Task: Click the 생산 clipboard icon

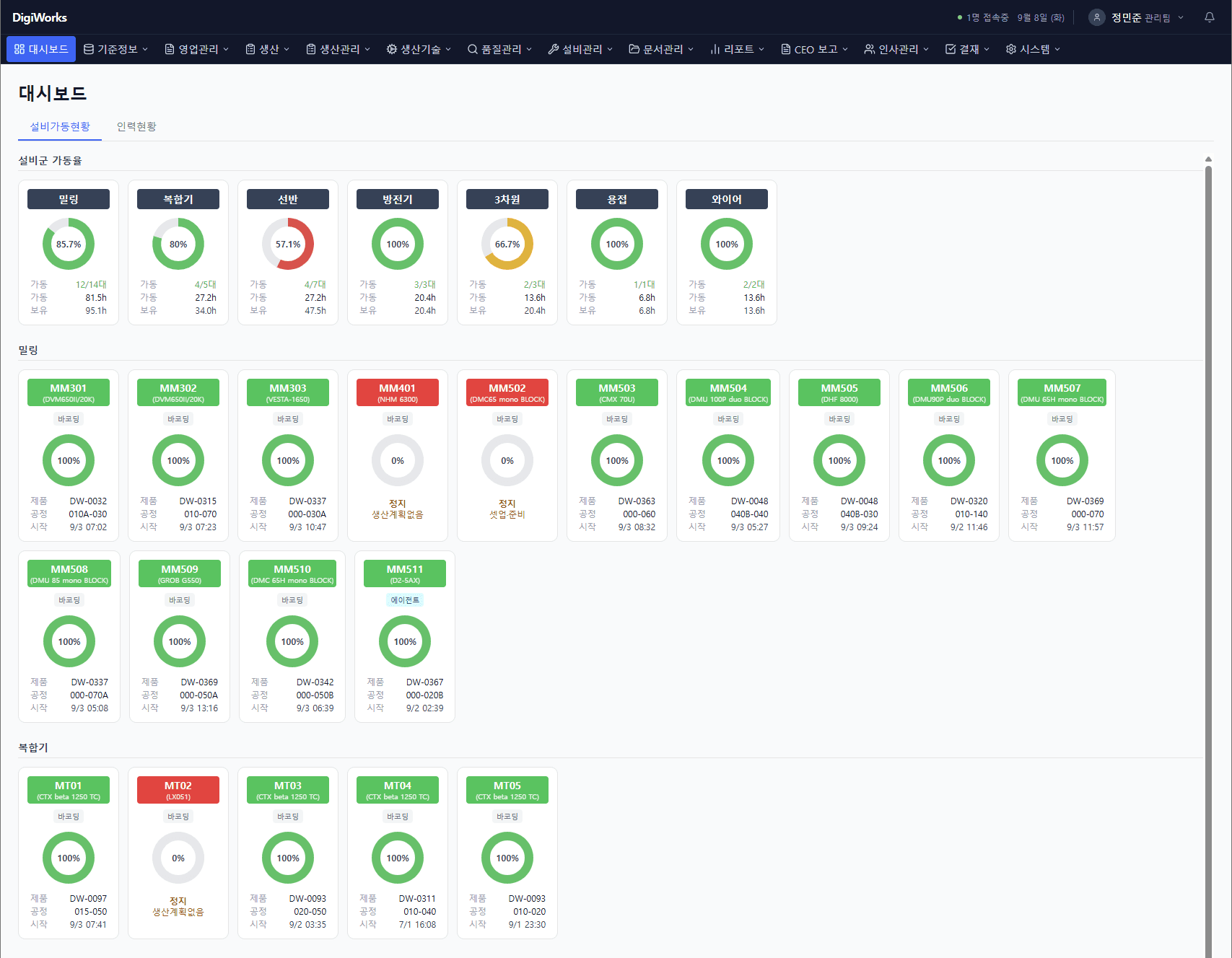Action: tap(250, 49)
